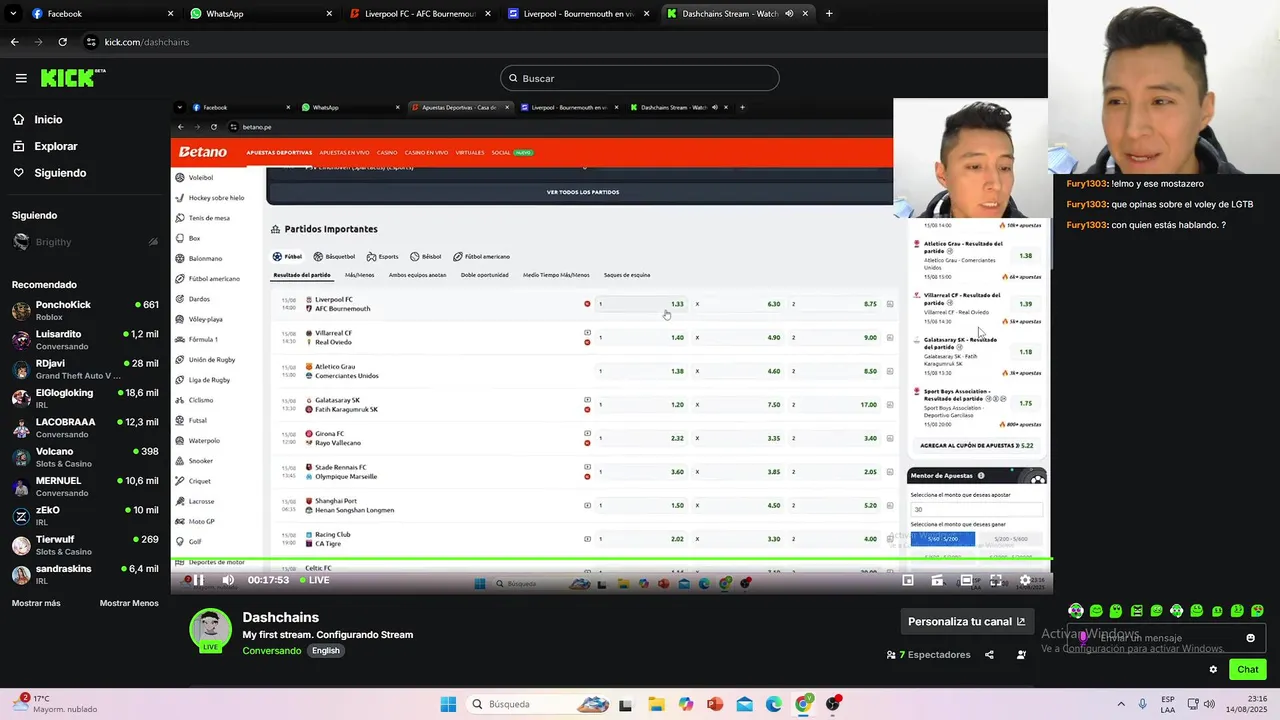1280x720 pixels.
Task: Open Microsoft Edge from taskbar
Action: point(773,704)
